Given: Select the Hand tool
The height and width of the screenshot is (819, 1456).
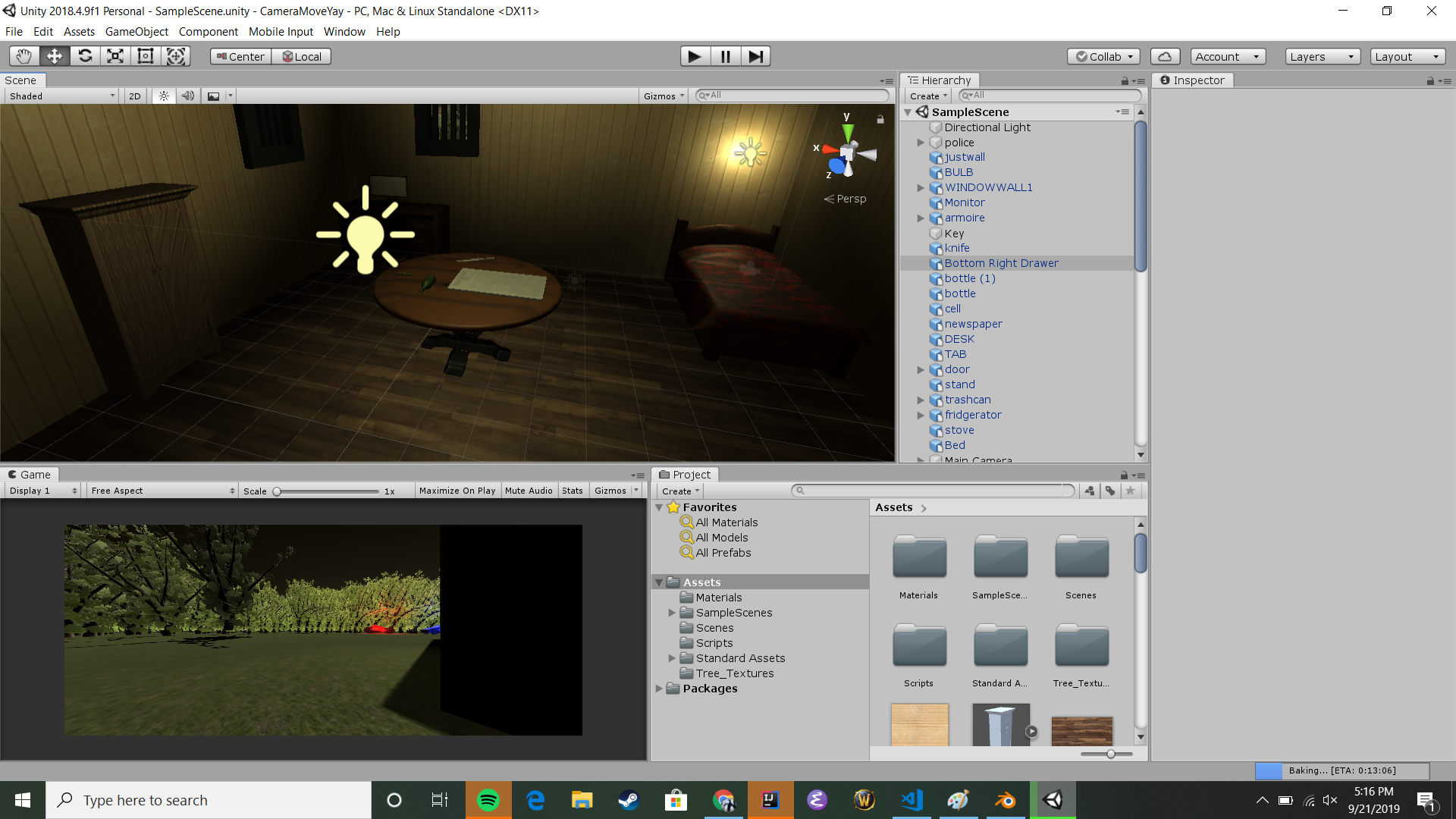Looking at the screenshot, I should point(24,56).
